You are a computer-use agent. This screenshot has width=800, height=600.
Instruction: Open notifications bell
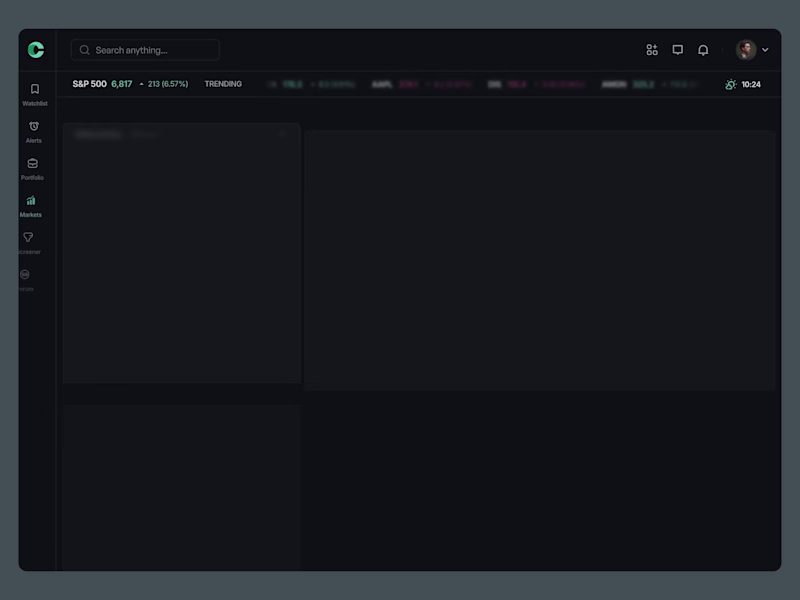703,50
